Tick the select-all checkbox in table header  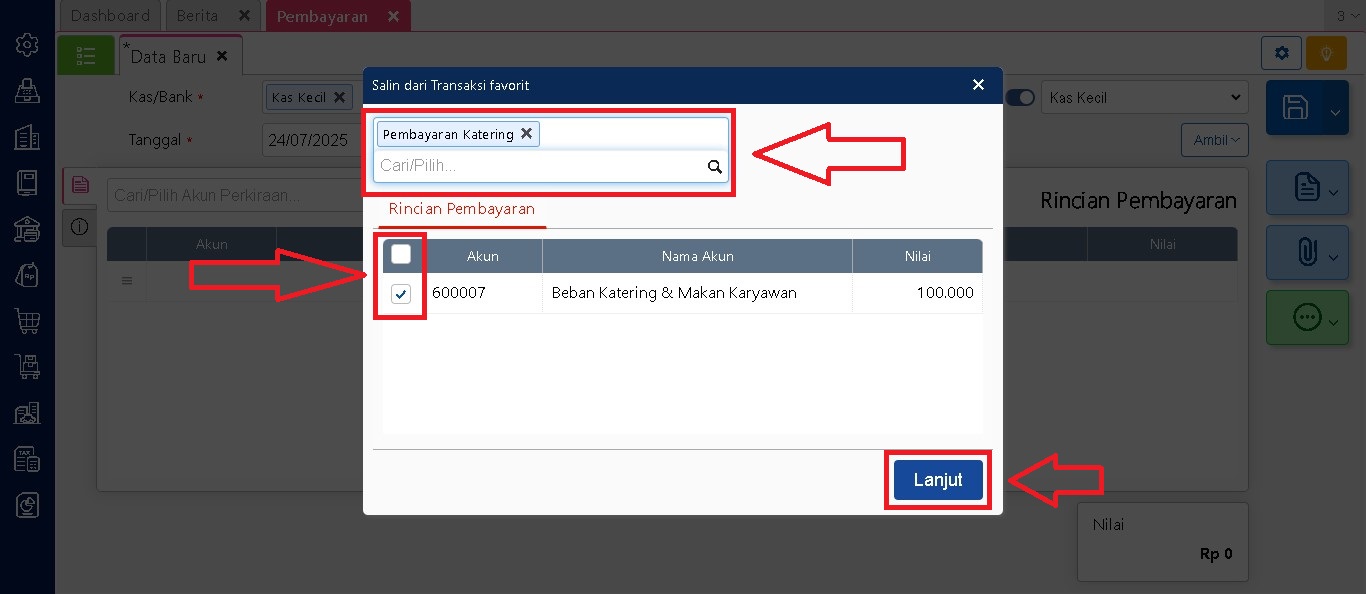(401, 255)
